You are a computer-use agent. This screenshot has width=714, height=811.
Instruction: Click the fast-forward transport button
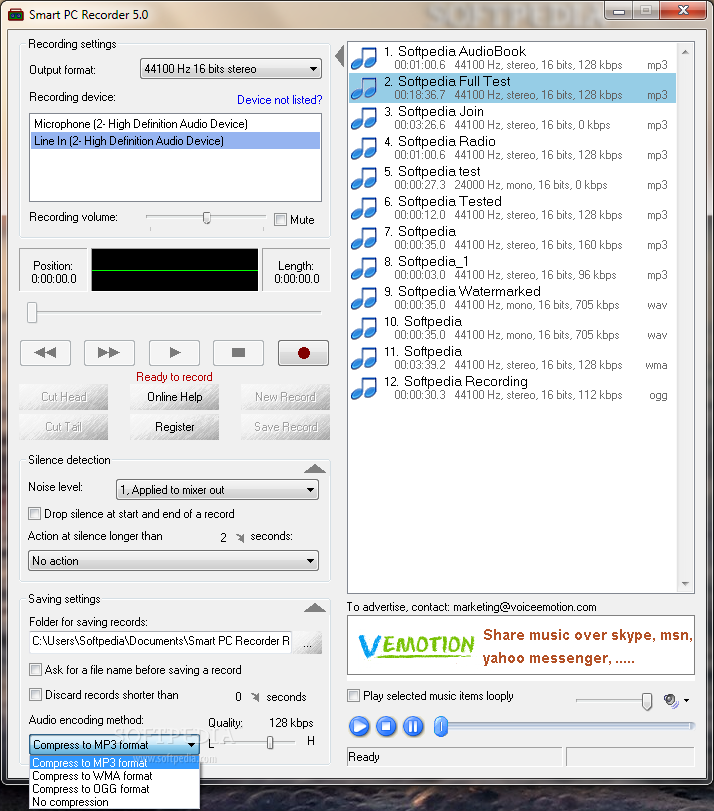click(109, 353)
